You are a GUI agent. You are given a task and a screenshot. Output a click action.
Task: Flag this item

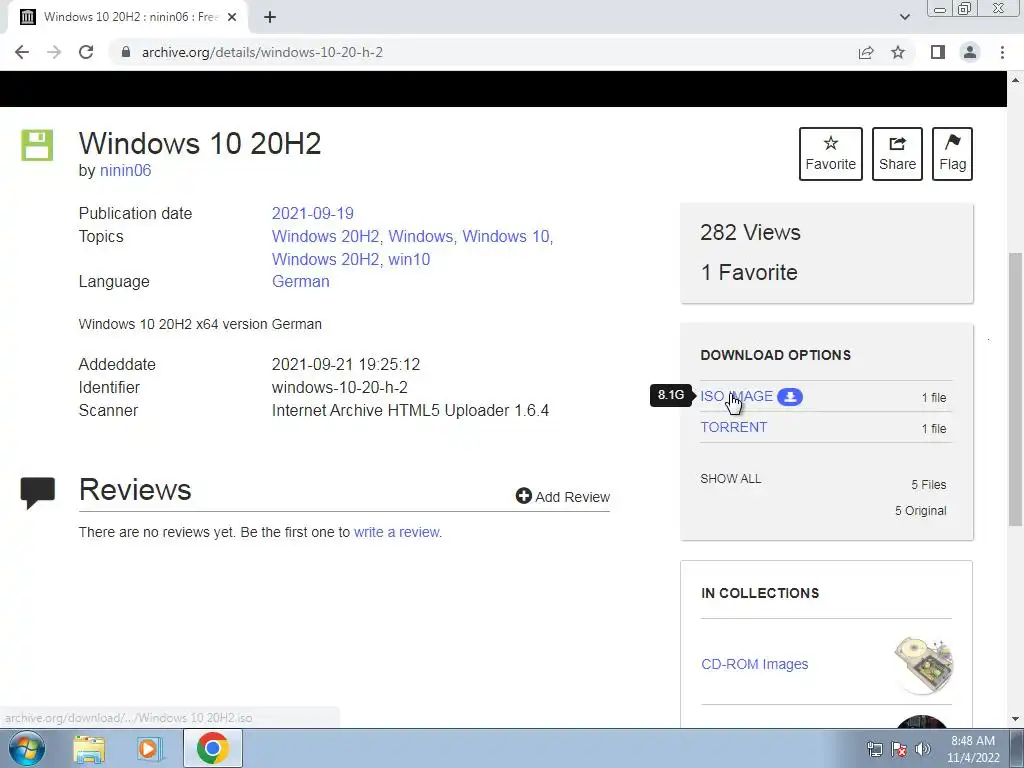click(952, 153)
